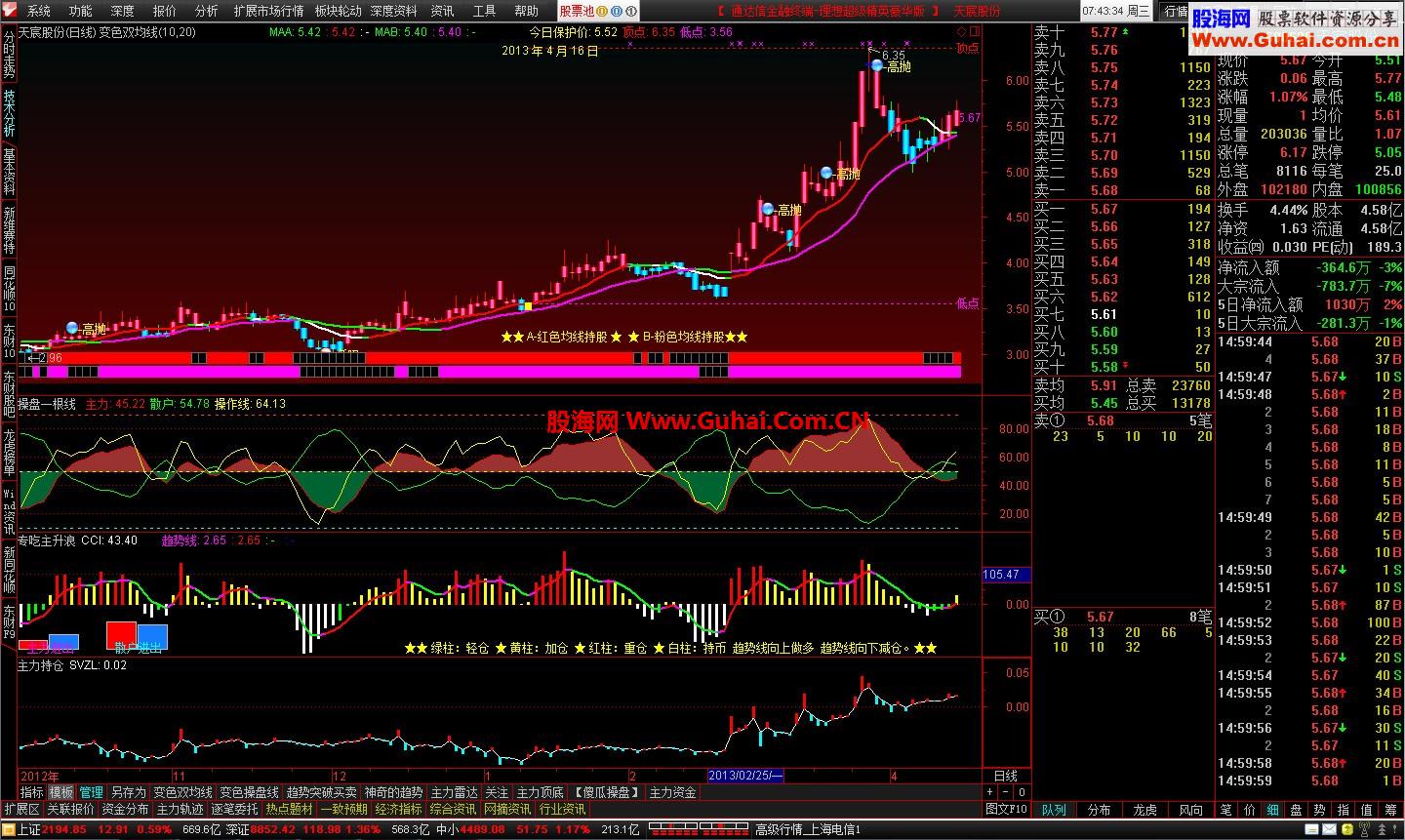Image resolution: width=1405 pixels, height=840 pixels.
Task: Open the 日线 period selector
Action: click(x=1005, y=776)
